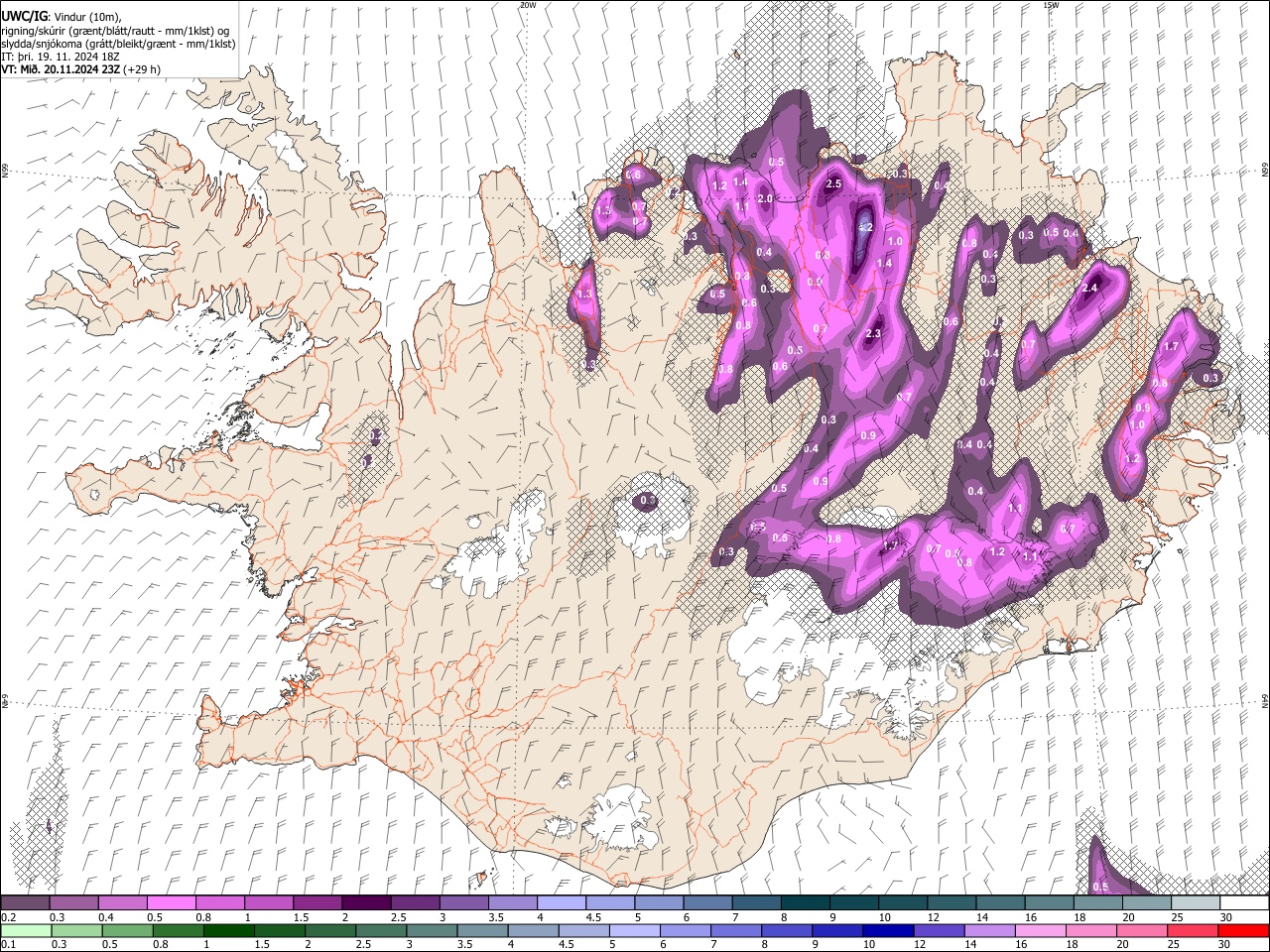1270x952 pixels.
Task: Select dark teal top-row swatch starting at 8
Action: [x=805, y=903]
